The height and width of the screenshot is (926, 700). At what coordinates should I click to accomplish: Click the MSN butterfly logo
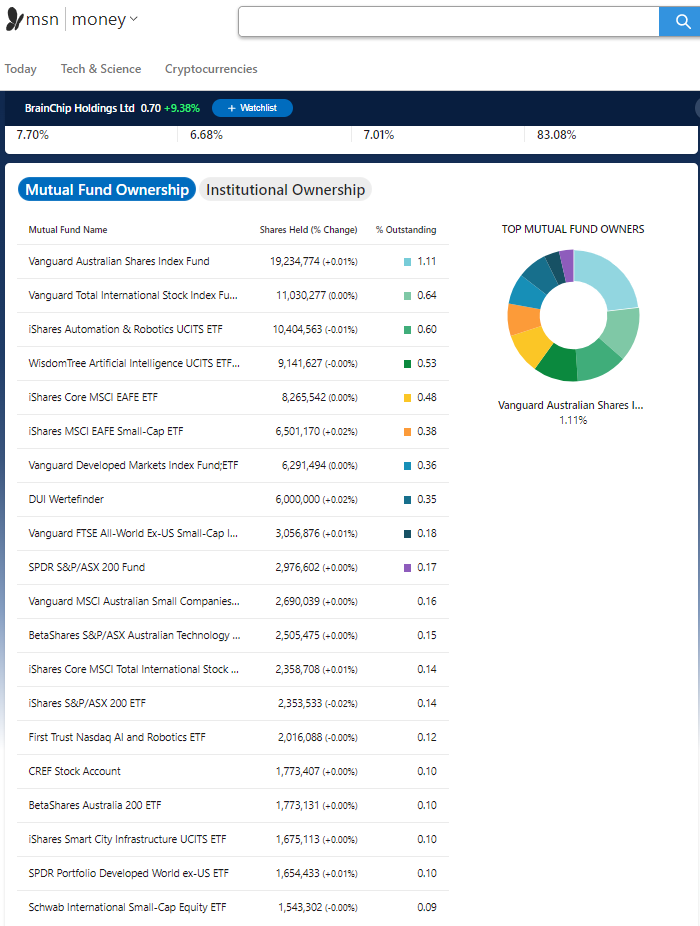[x=15, y=19]
